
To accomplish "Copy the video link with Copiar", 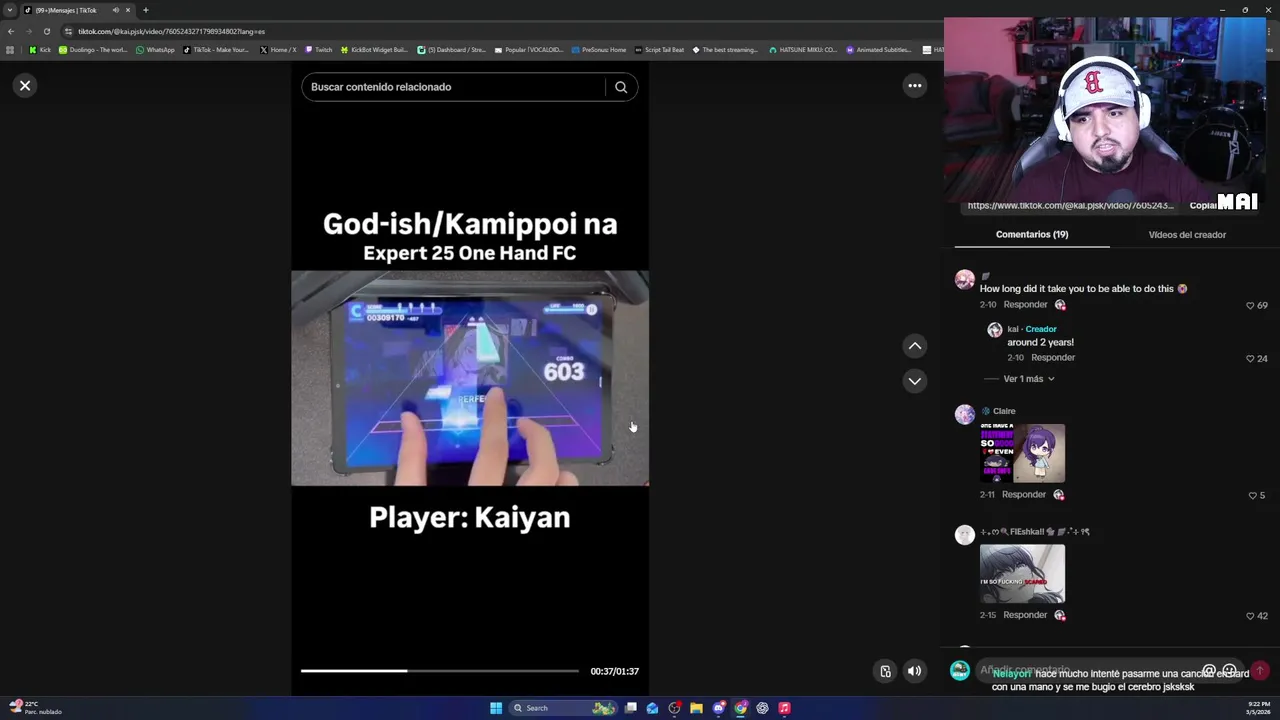I will click(x=1203, y=205).
